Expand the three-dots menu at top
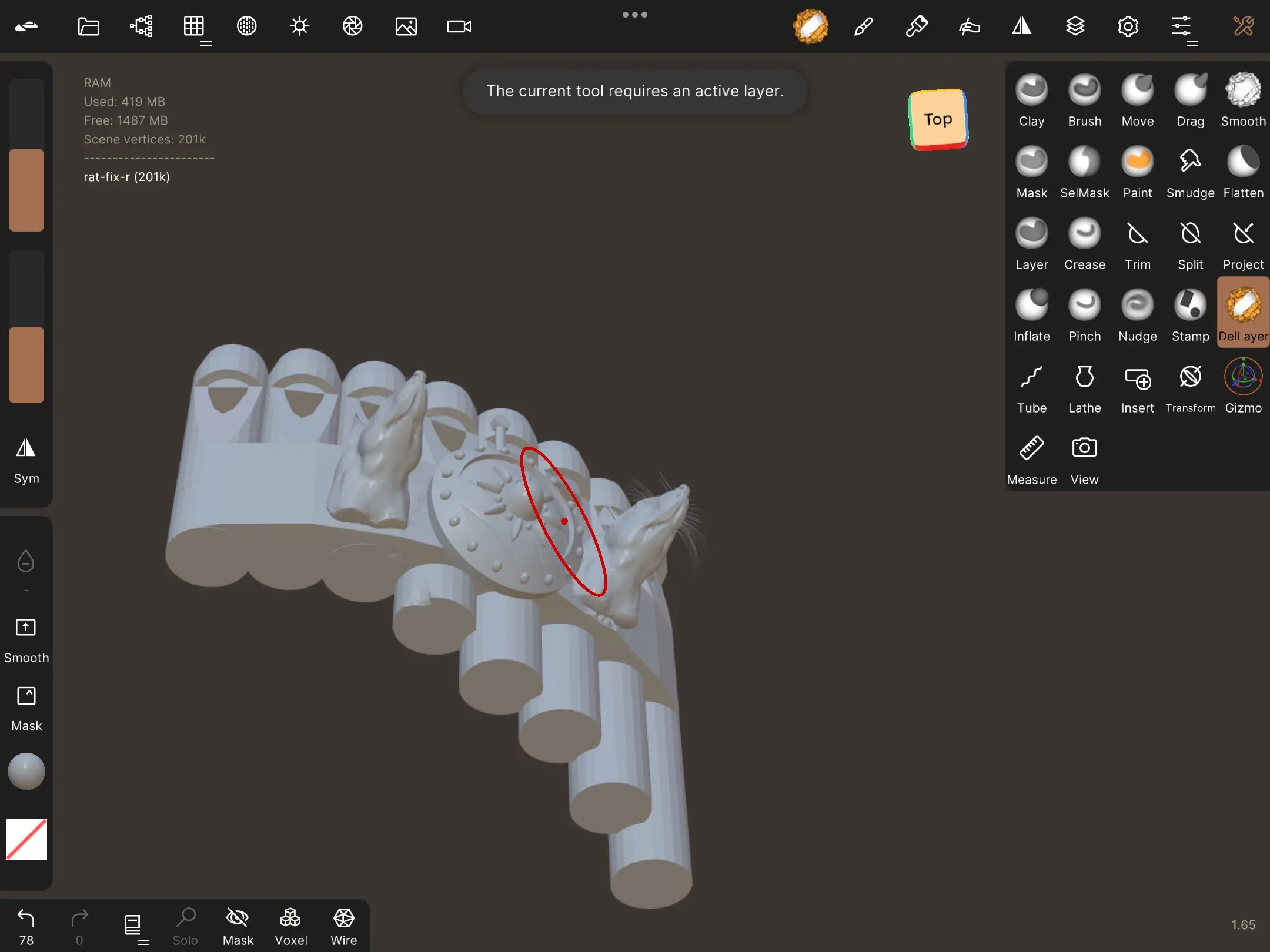This screenshot has width=1270, height=952. coord(634,15)
